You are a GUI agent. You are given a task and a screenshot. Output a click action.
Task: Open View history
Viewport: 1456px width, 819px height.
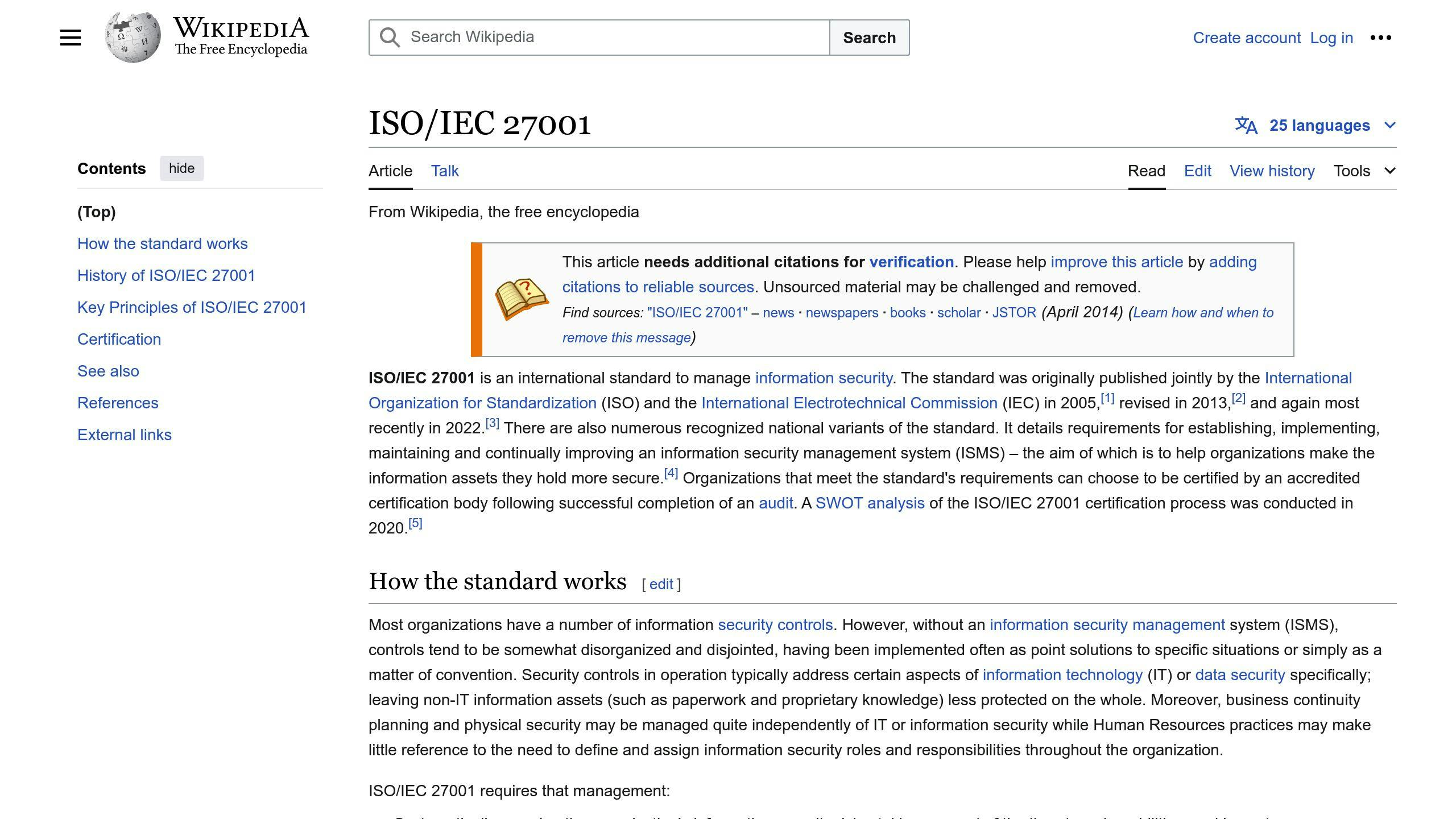point(1272,171)
